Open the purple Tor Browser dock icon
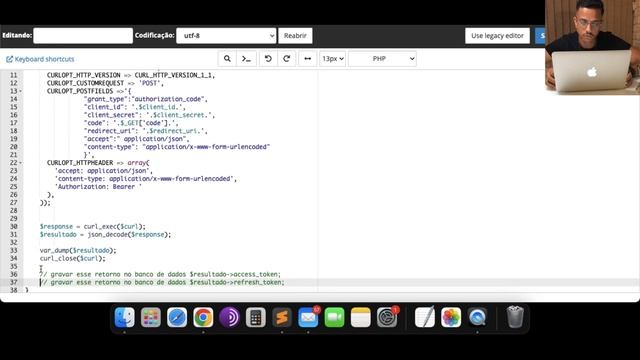 tap(229, 317)
